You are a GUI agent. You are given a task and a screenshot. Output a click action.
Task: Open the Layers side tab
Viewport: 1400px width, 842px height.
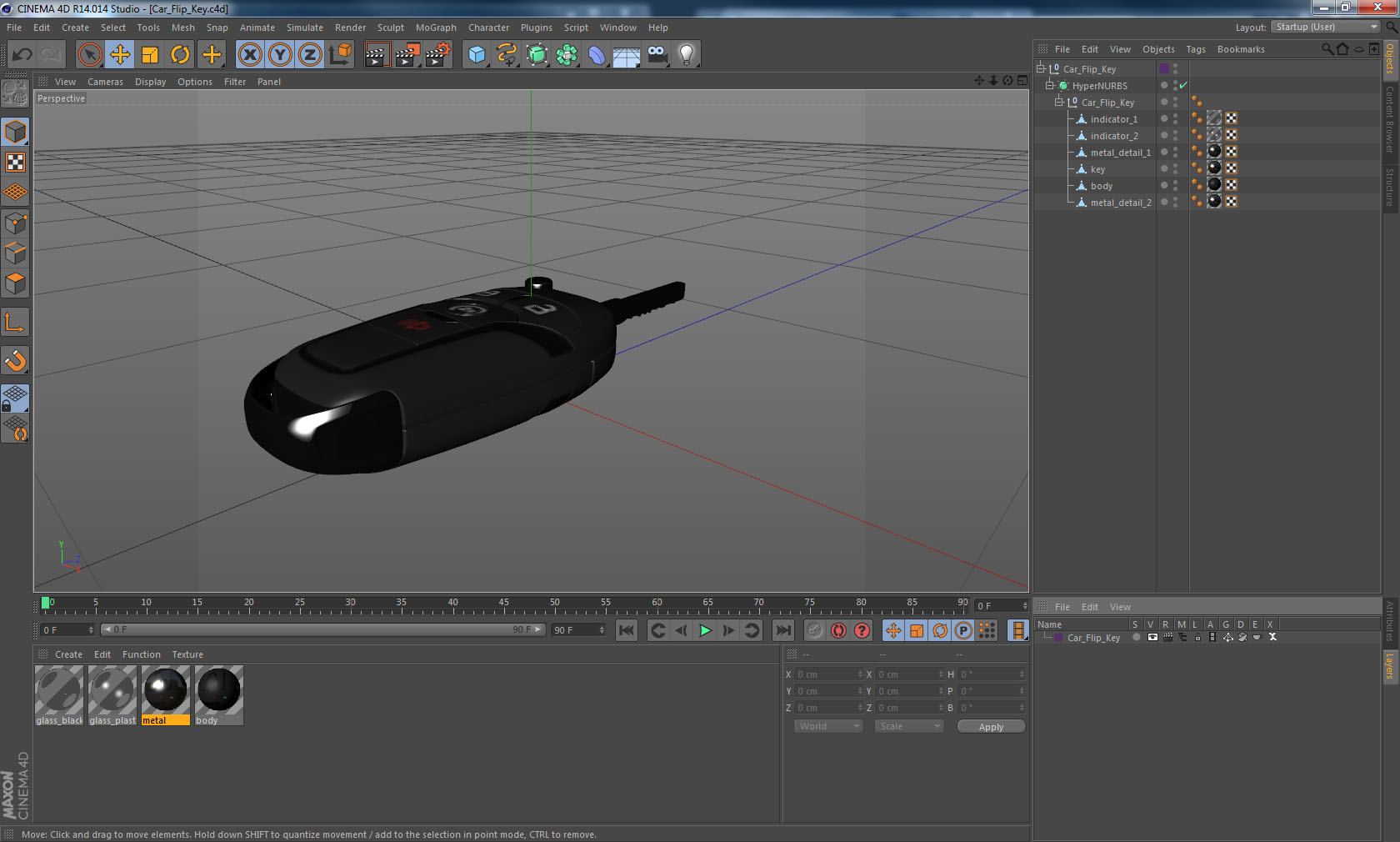[1390, 666]
